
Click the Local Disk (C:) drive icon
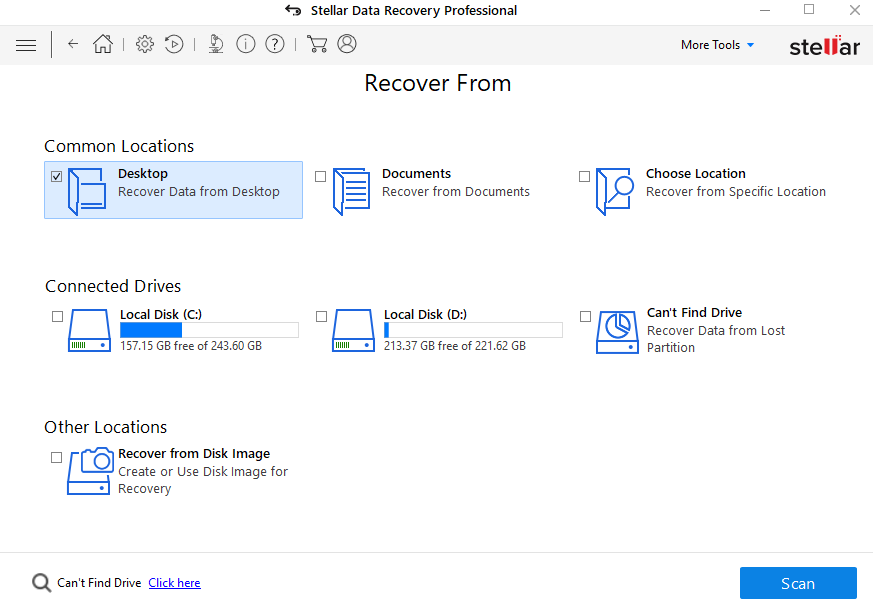(x=89, y=330)
